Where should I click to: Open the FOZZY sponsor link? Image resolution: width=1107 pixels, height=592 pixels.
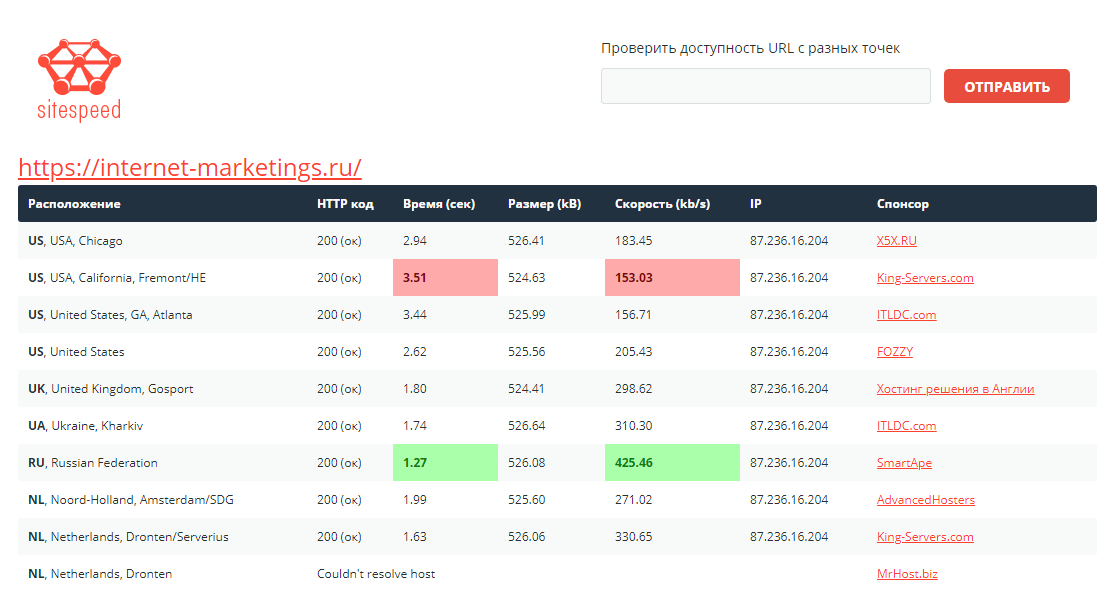coord(894,352)
